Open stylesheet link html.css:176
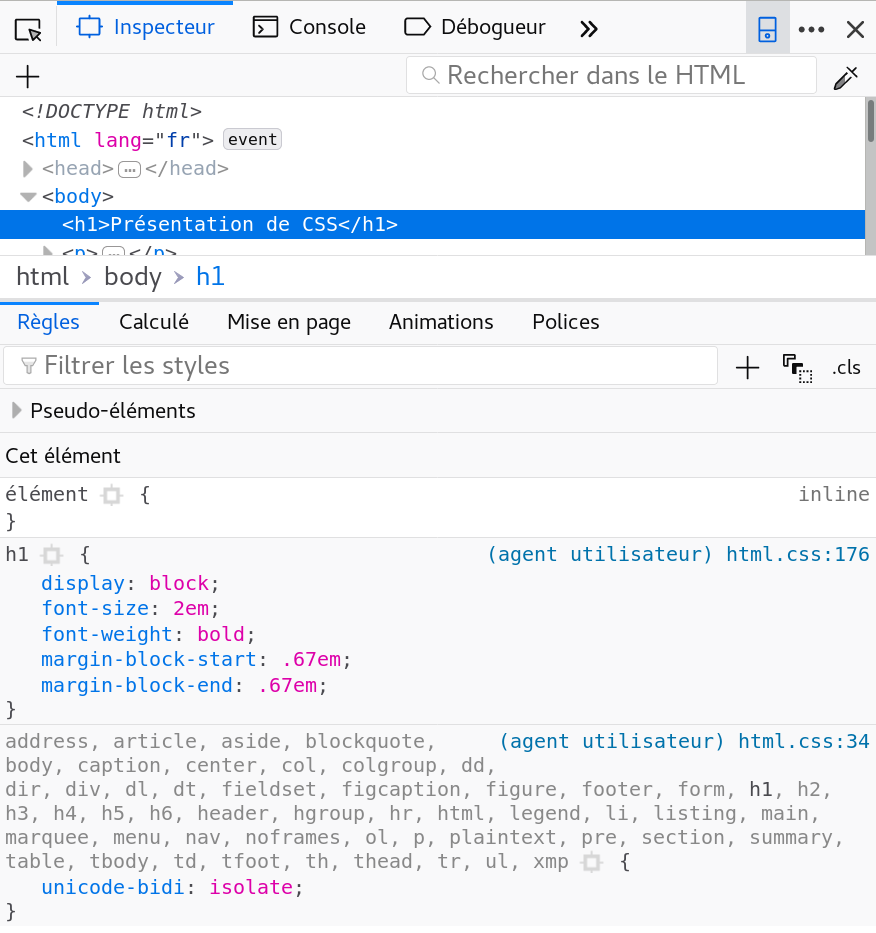 point(797,555)
